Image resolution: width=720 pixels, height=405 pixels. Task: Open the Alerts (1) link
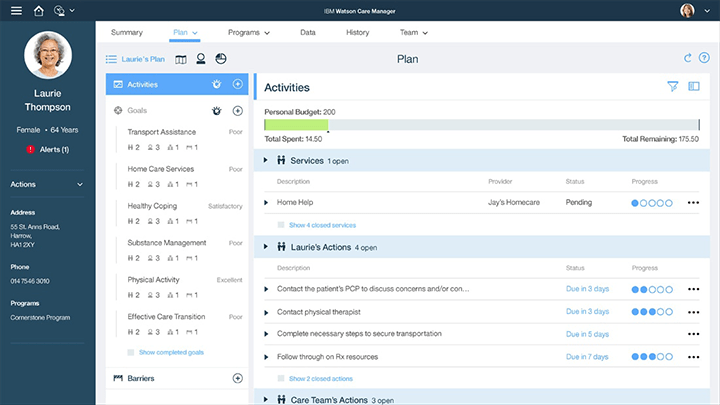(x=47, y=149)
